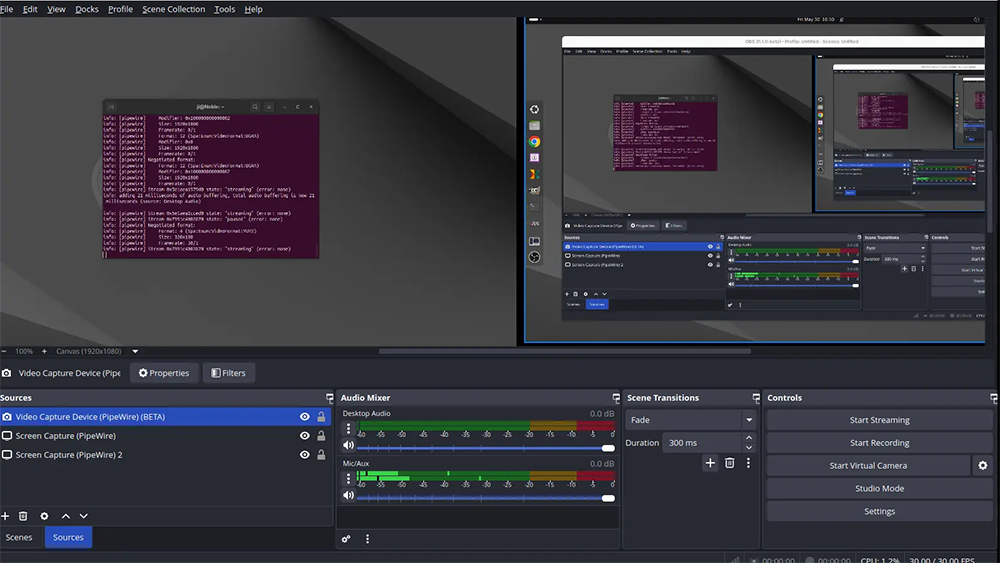
Task: Mute Desktop Audio speaker icon
Action: (348, 445)
